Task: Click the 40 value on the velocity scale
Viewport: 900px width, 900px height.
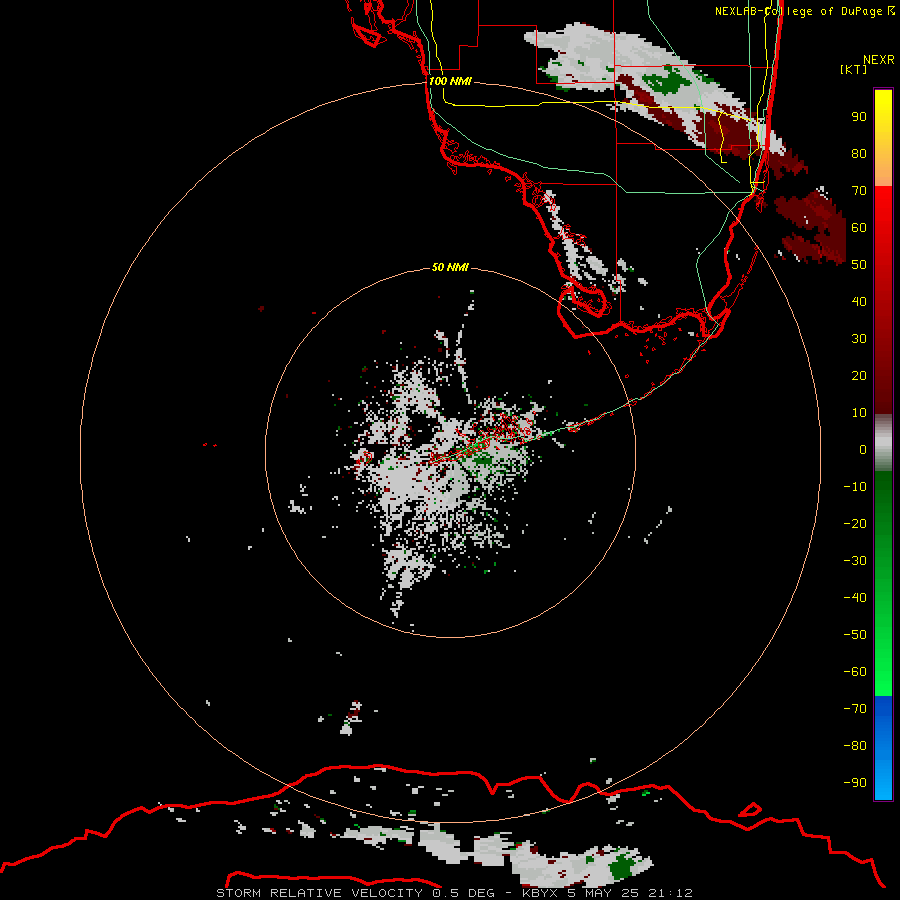Action: point(859,301)
